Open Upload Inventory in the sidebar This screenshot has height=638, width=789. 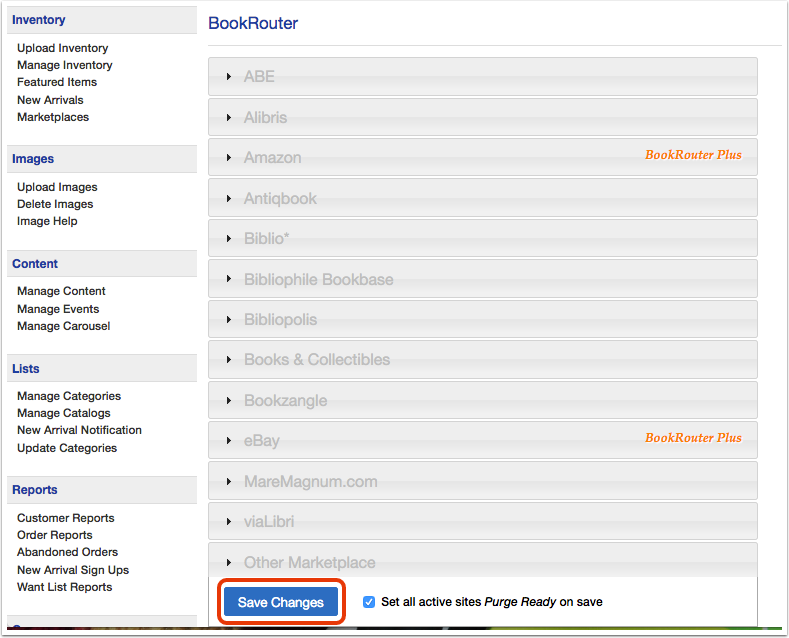62,48
